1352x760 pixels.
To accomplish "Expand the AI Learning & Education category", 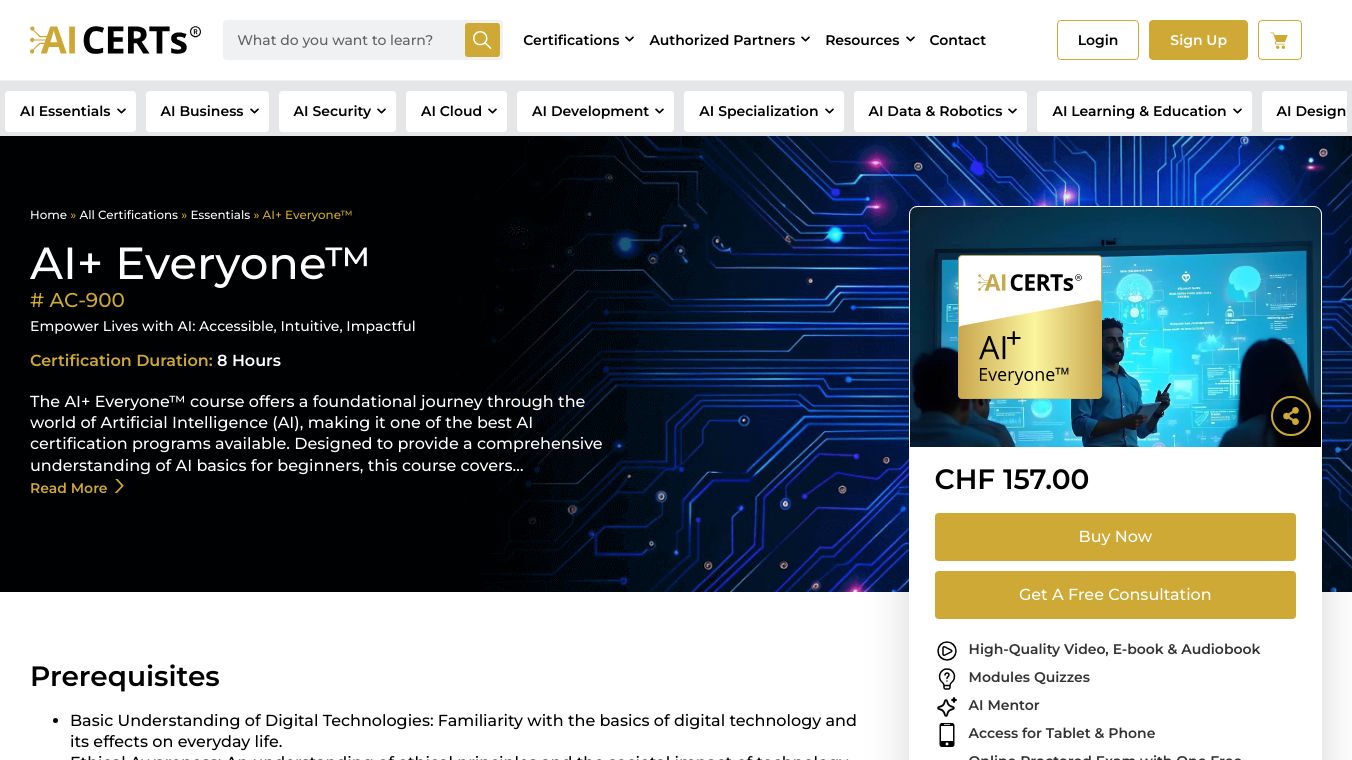I will (x=1146, y=111).
